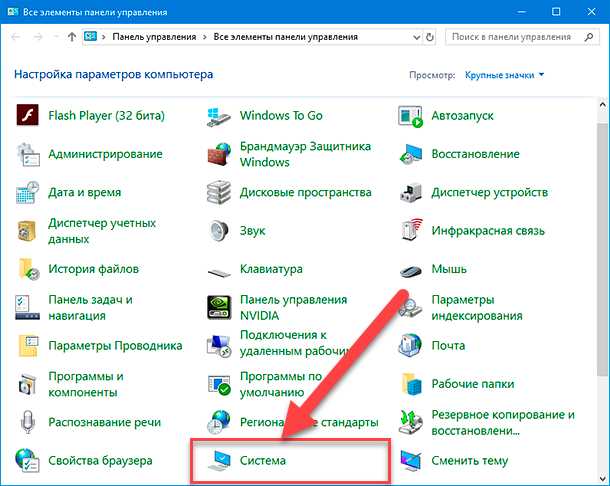Open the Региональные стандарты globe clock icon
The width and height of the screenshot is (610, 486).
click(219, 422)
